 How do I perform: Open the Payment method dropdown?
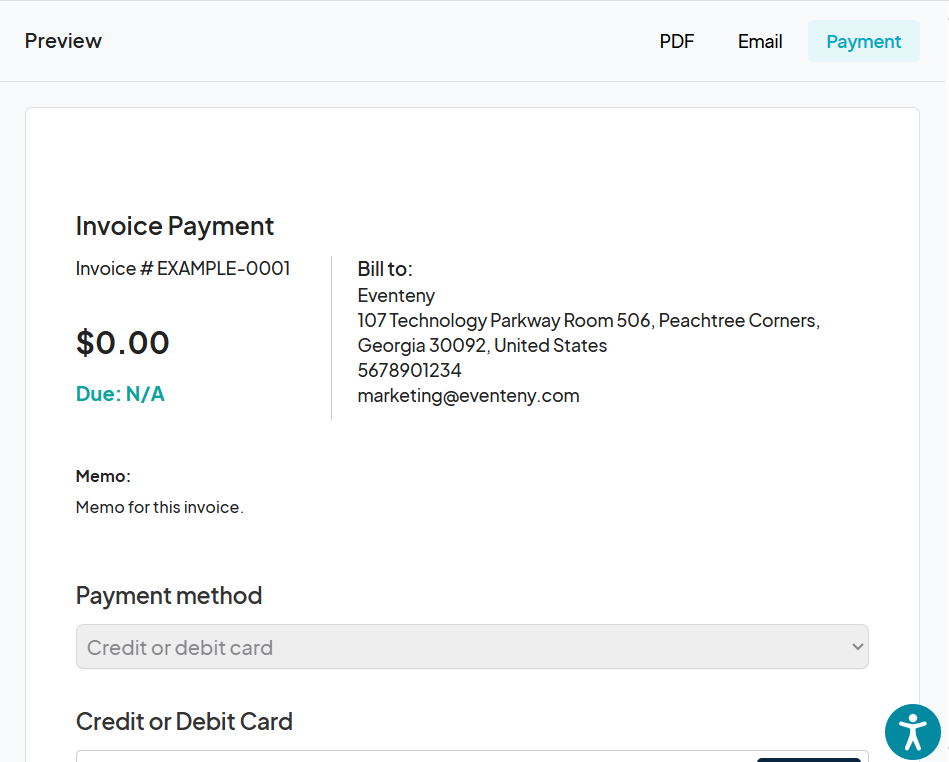click(471, 647)
